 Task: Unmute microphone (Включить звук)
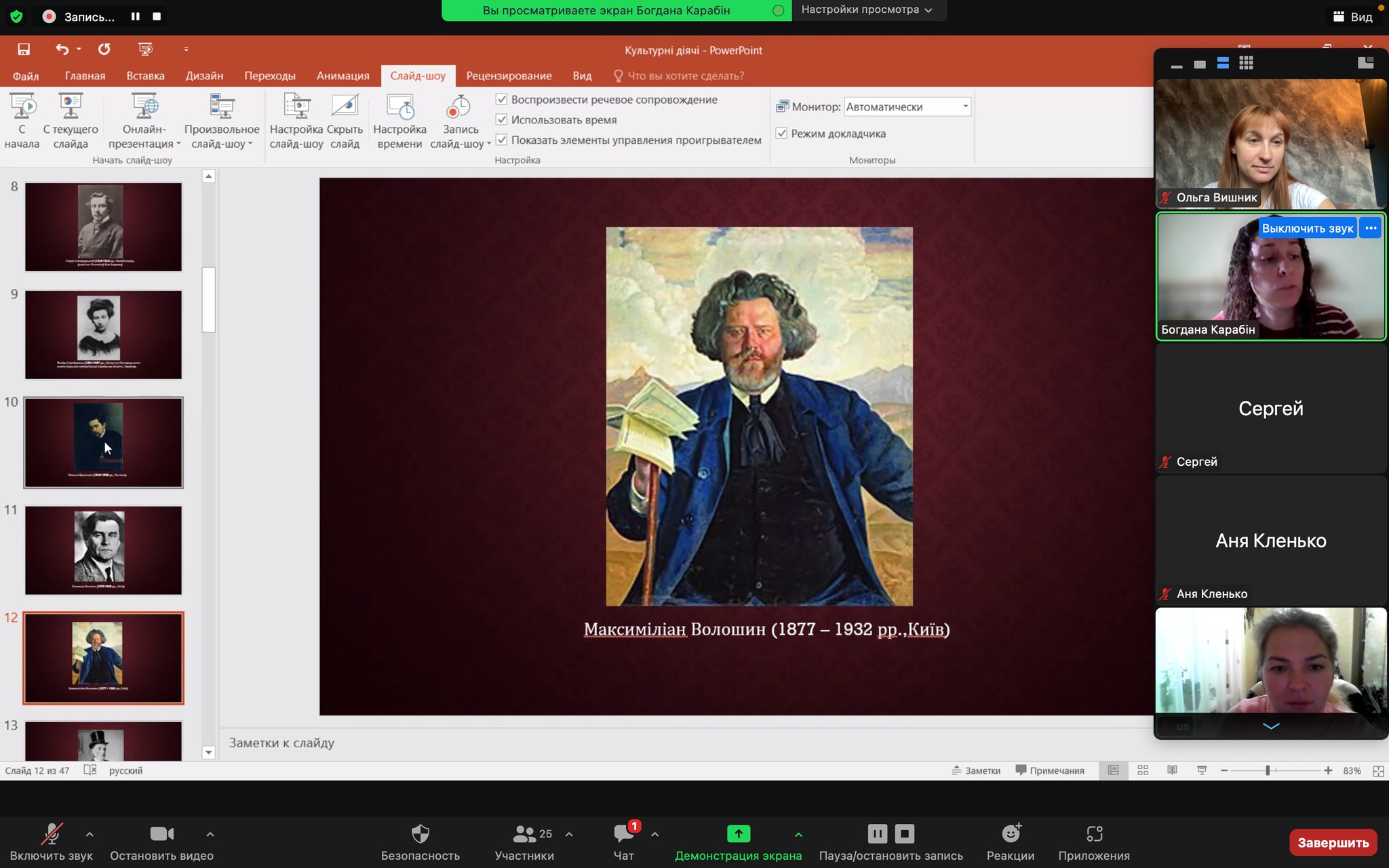click(x=52, y=842)
